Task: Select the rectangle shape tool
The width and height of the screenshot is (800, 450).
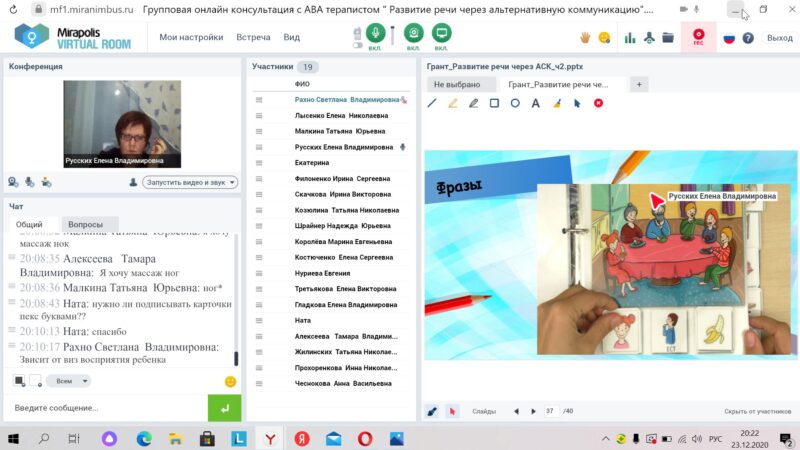Action: (x=494, y=104)
